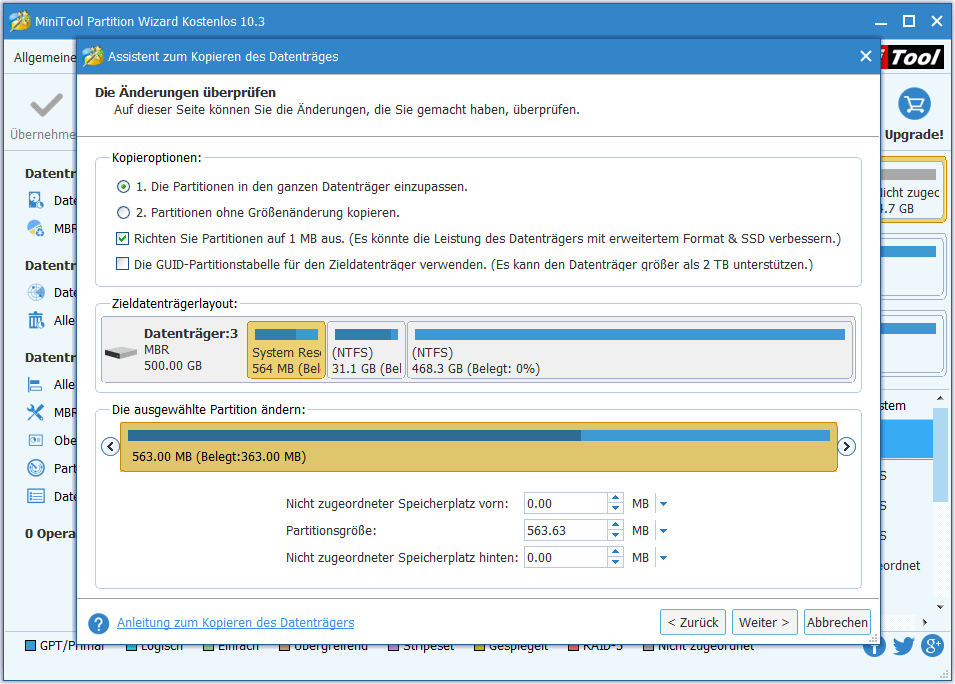This screenshot has width=955, height=684.
Task: Click the Upgrade shopping cart icon
Action: (x=914, y=105)
